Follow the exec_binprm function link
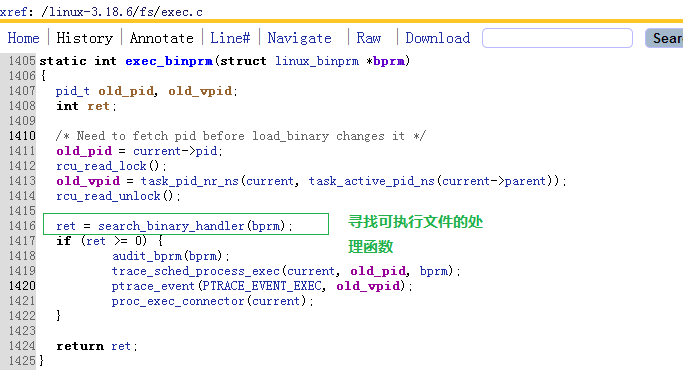 pyautogui.click(x=169, y=61)
